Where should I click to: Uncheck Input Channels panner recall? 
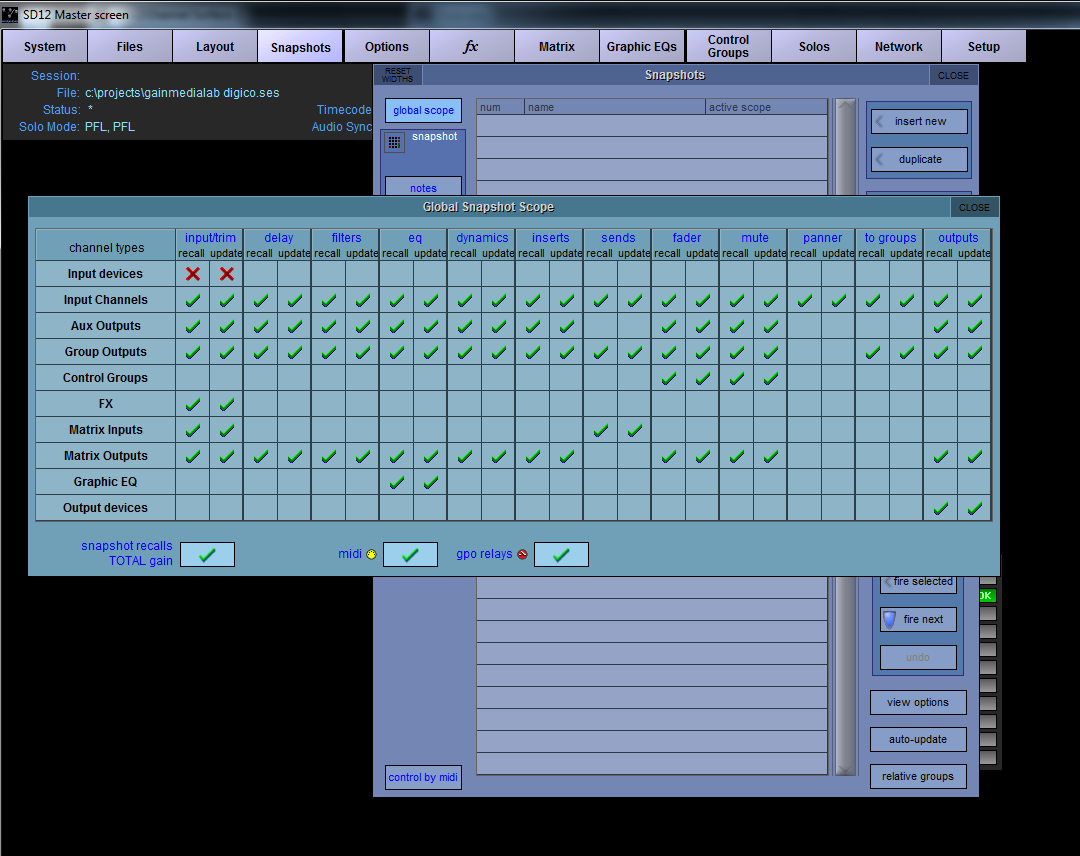point(804,300)
